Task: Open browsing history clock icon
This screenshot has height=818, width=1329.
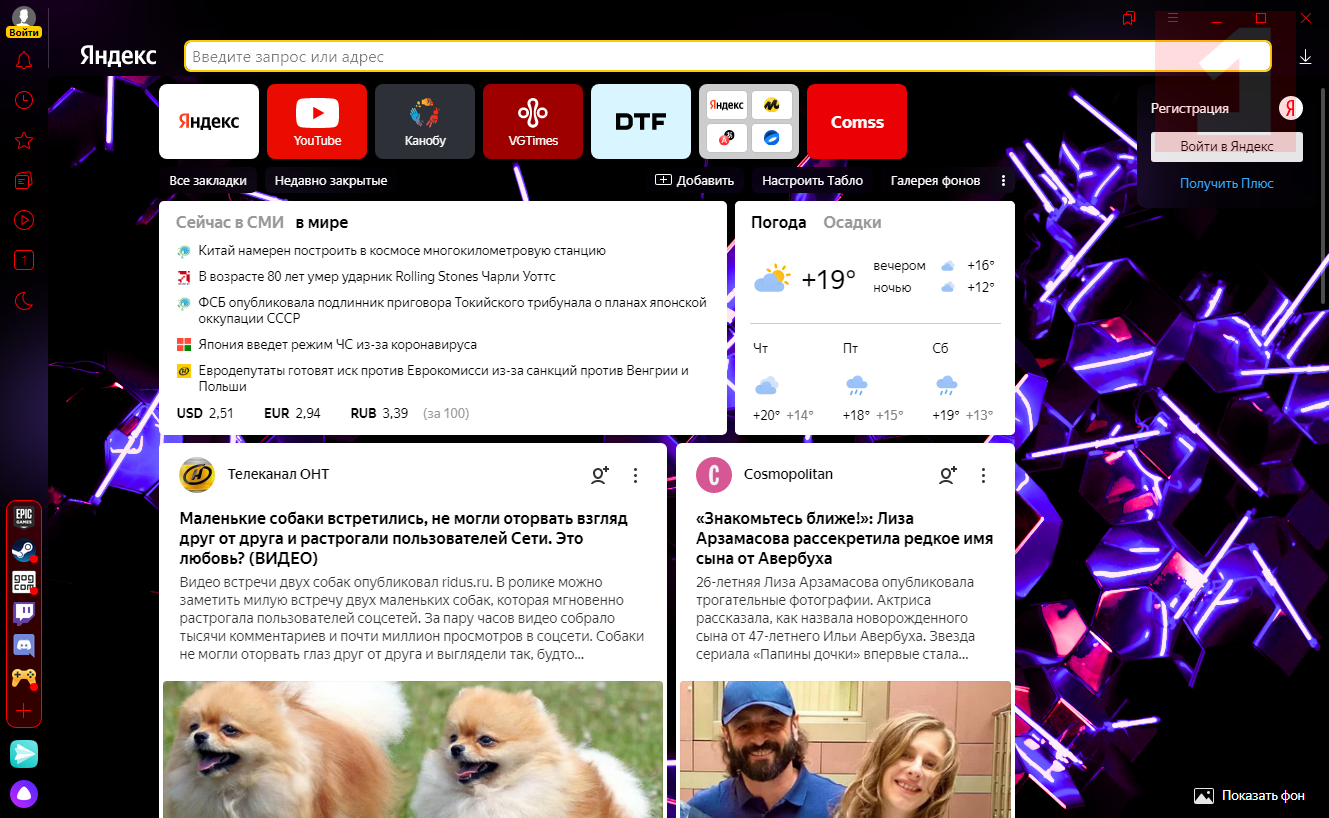Action: [x=24, y=100]
